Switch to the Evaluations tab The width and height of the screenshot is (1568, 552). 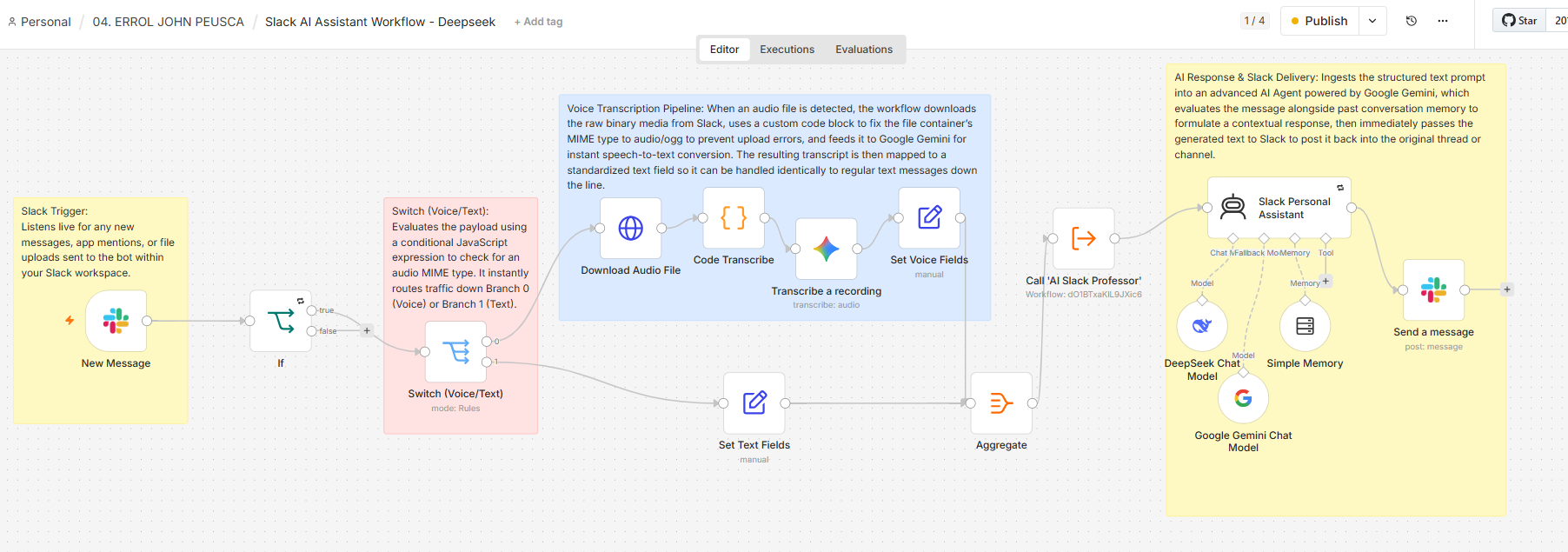(x=864, y=50)
